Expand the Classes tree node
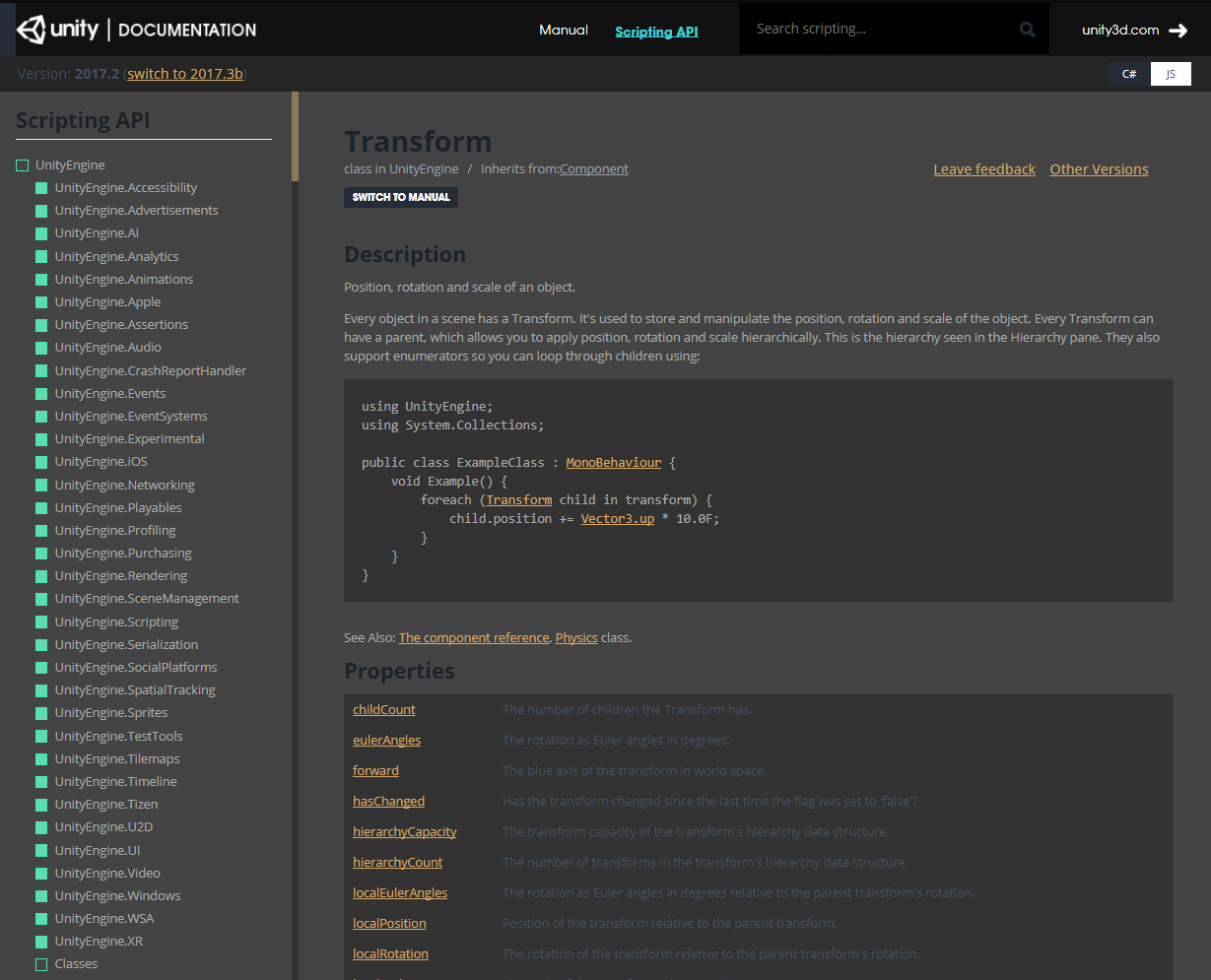This screenshot has width=1211, height=980. coord(41,964)
